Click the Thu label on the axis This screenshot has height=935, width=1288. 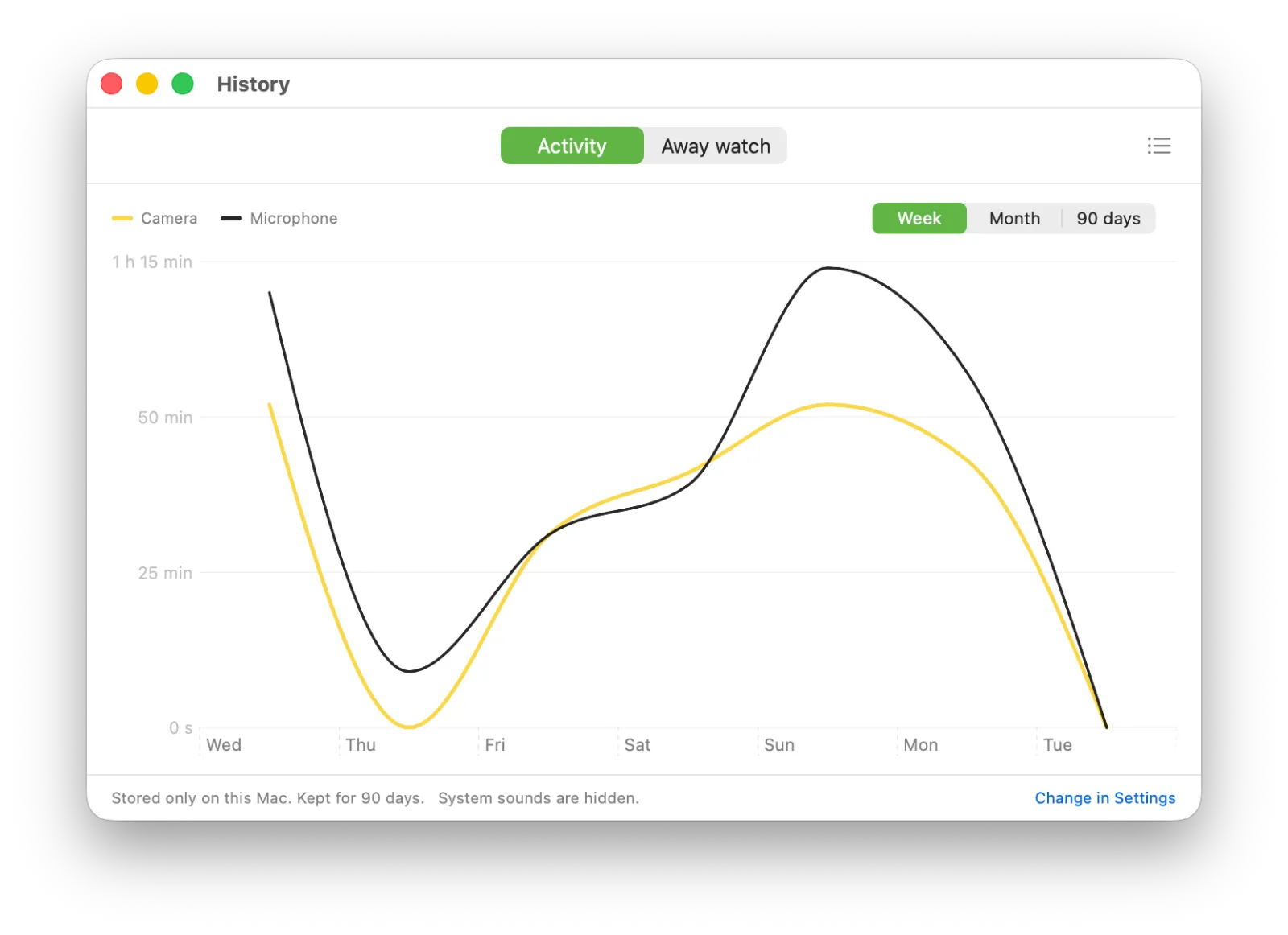point(361,744)
